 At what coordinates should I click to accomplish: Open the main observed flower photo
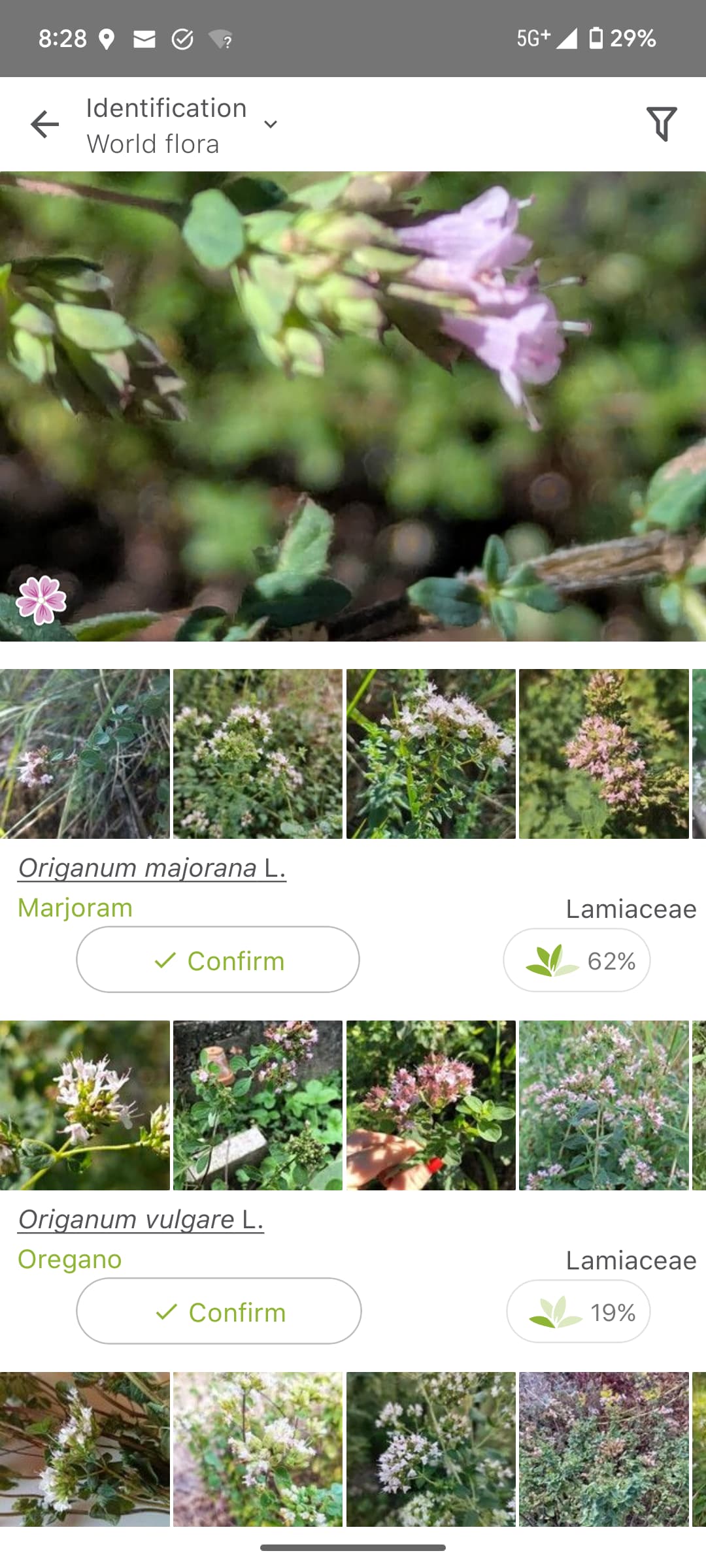(353, 406)
